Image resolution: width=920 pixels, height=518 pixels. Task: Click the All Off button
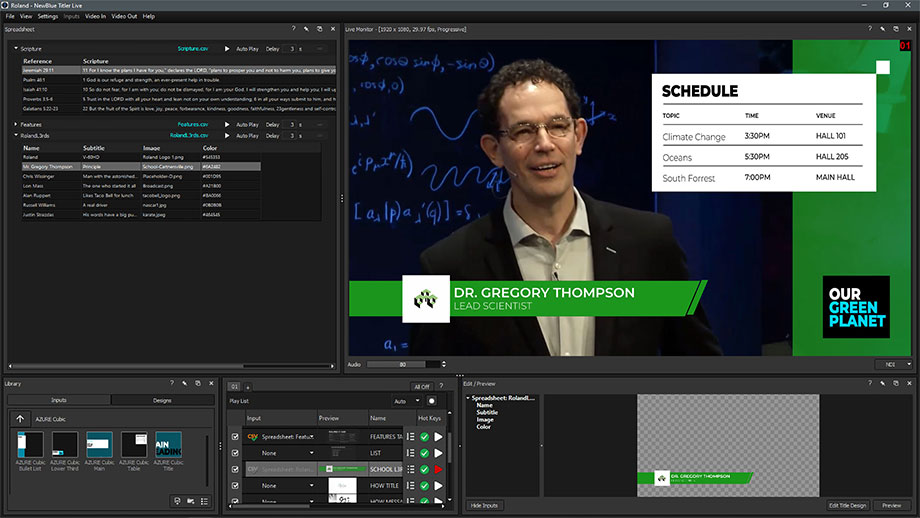[421, 387]
